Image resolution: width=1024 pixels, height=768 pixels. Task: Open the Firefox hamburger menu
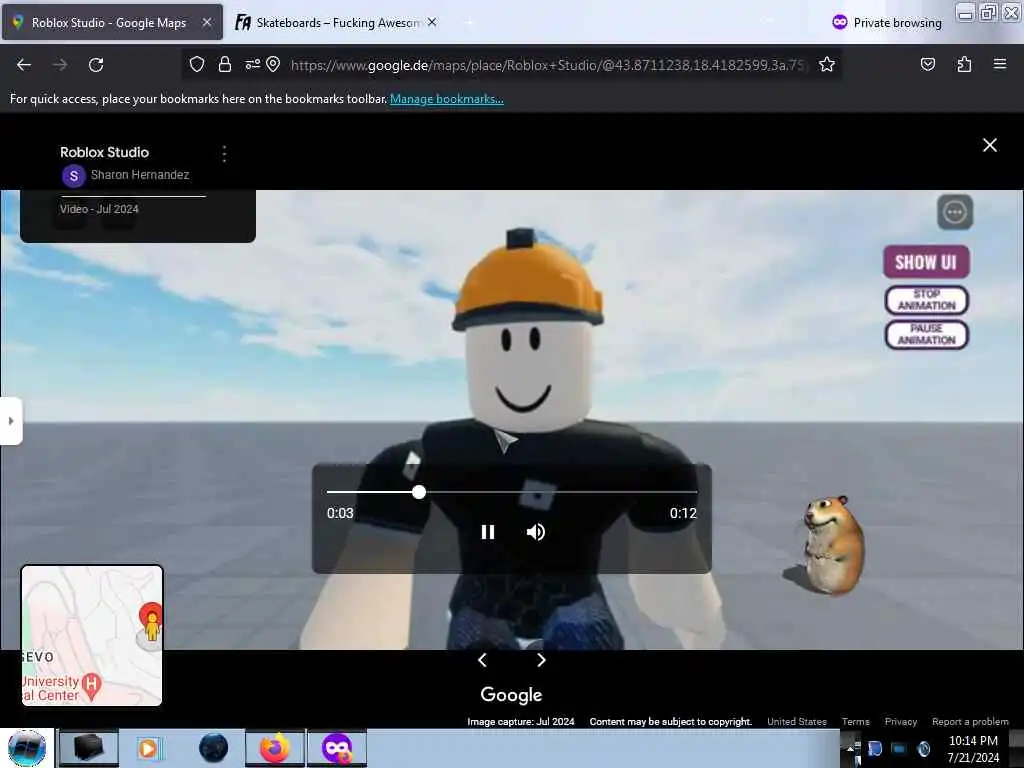point(999,64)
